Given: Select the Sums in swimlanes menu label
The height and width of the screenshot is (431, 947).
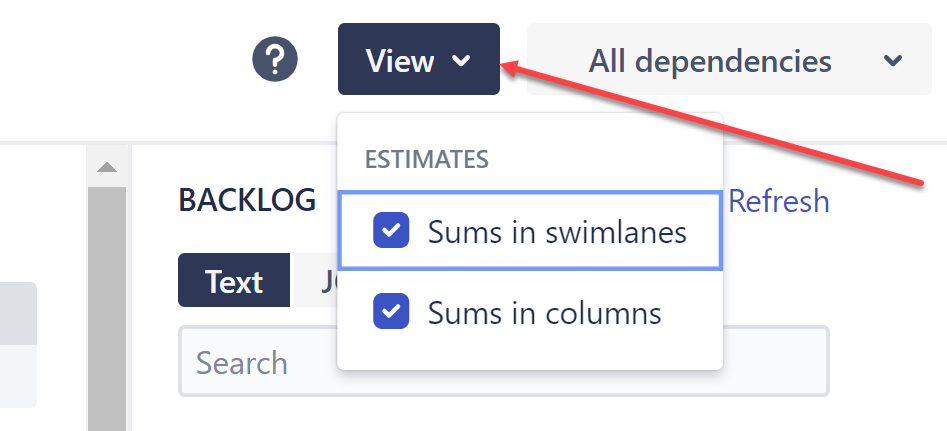Looking at the screenshot, I should [x=557, y=232].
